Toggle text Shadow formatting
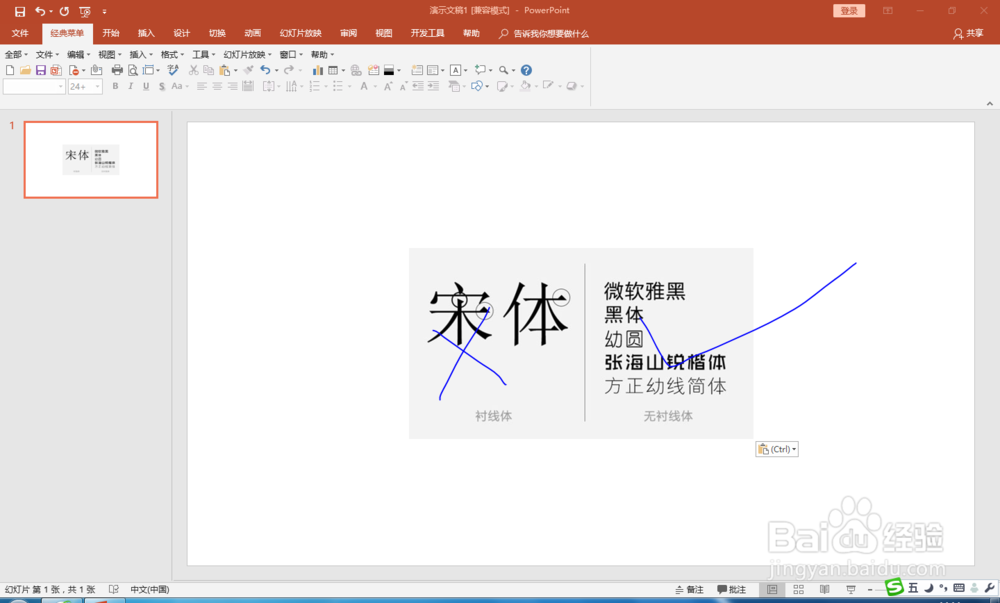 point(162,86)
